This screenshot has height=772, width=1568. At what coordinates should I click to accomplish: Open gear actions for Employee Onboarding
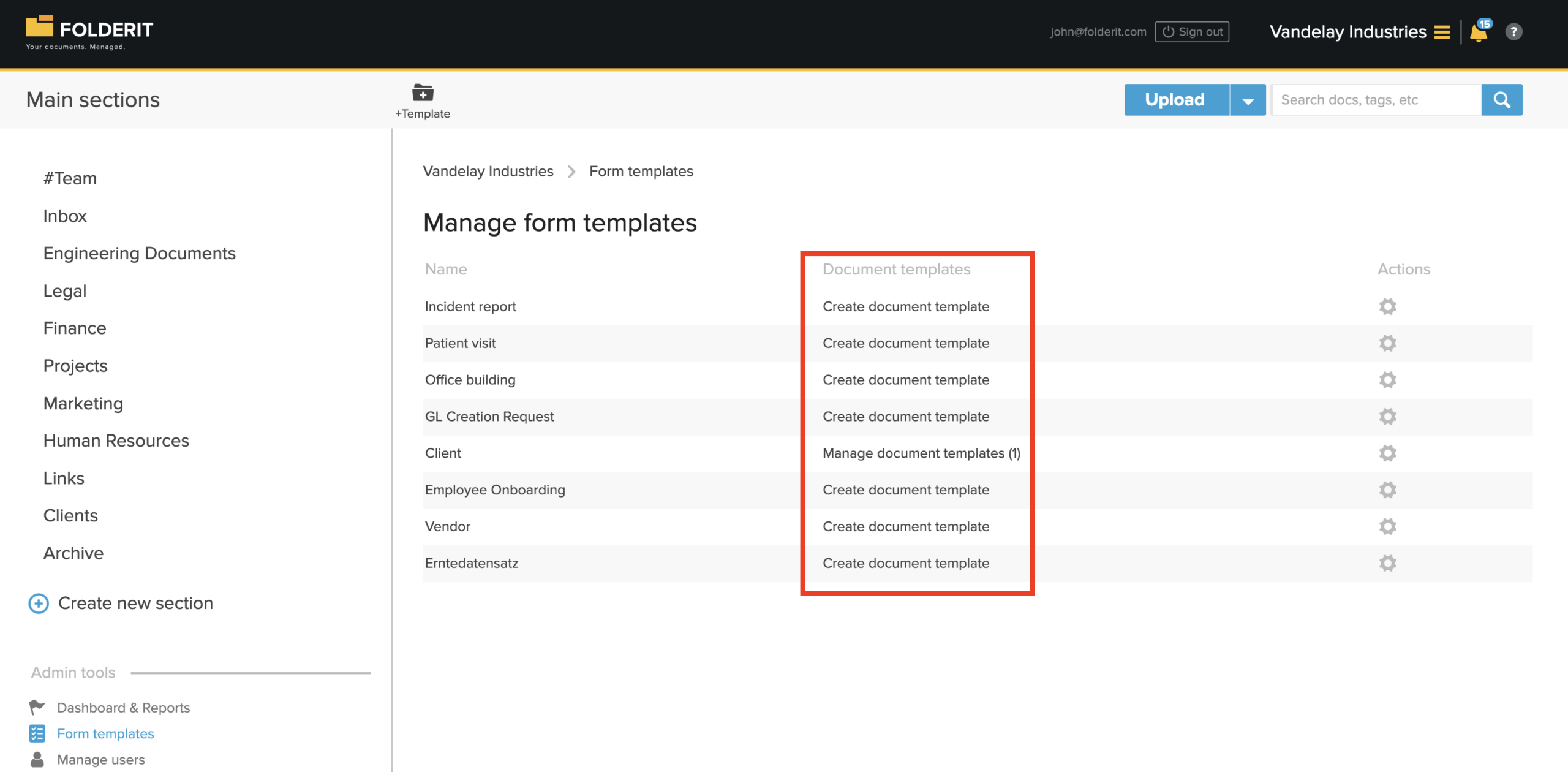[x=1387, y=490]
